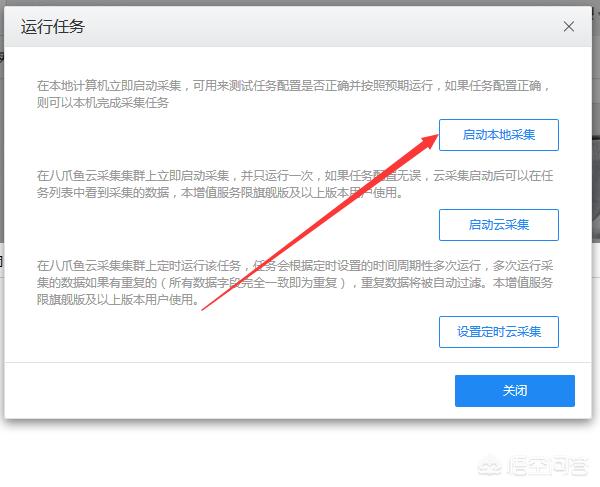Image resolution: width=600 pixels, height=487 pixels.
Task: Click the dimmed background right of the dialog
Action: [x=596, y=153]
